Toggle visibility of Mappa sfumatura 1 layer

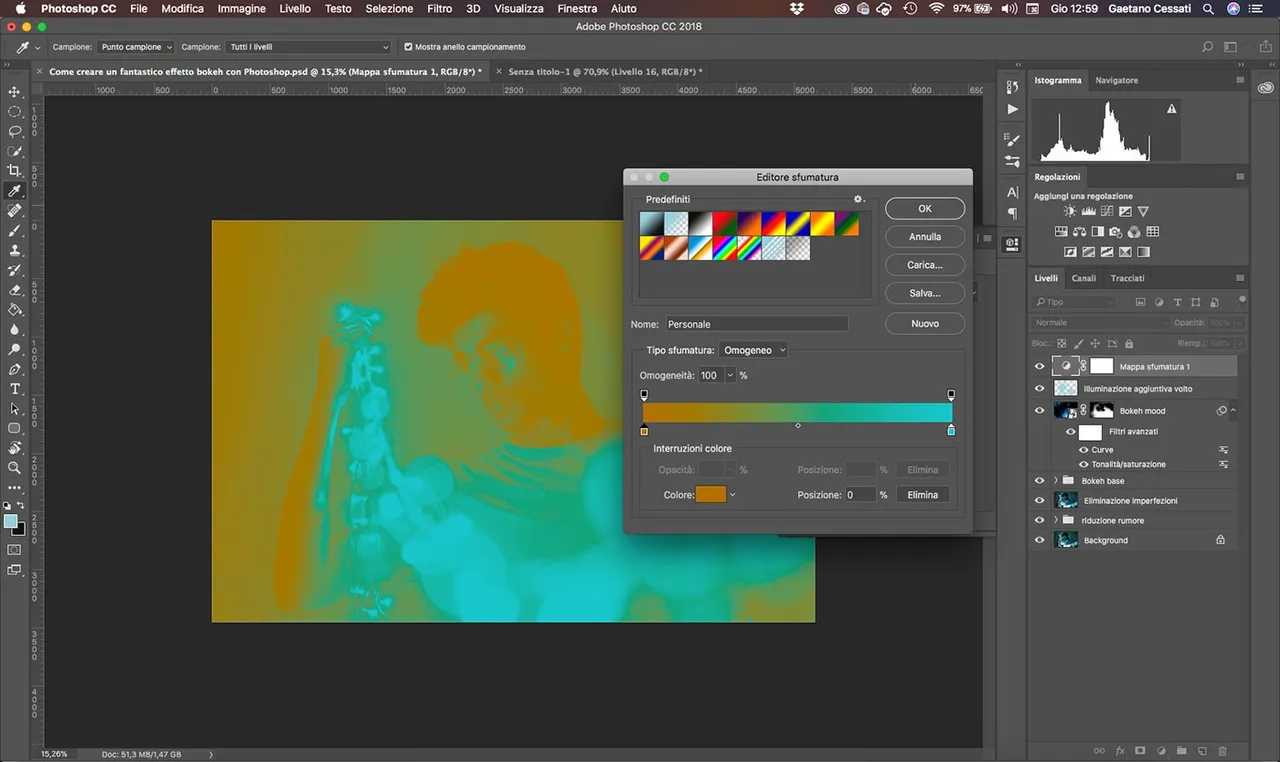pyautogui.click(x=1040, y=366)
